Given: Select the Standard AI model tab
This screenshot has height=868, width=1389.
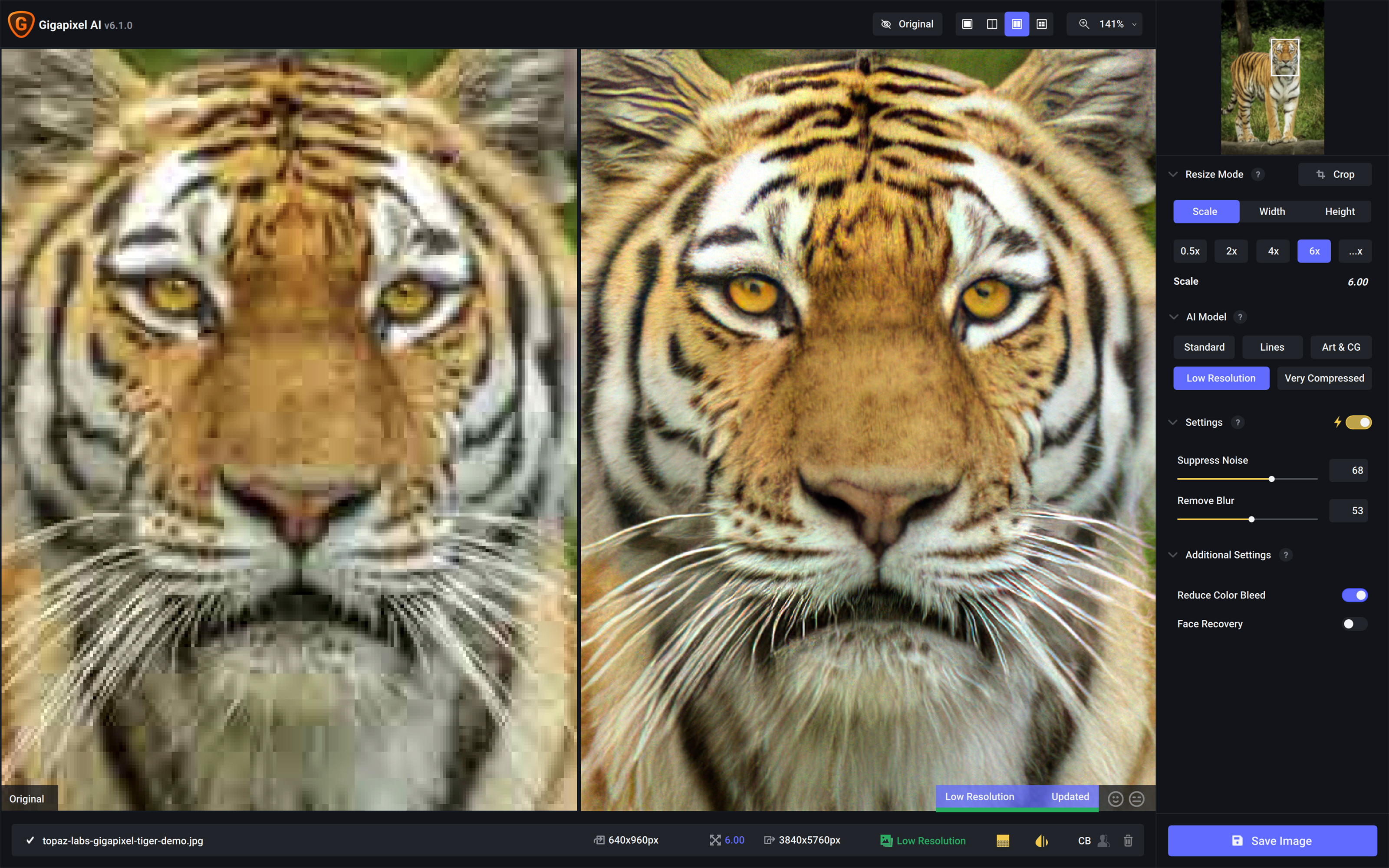Looking at the screenshot, I should point(1204,347).
